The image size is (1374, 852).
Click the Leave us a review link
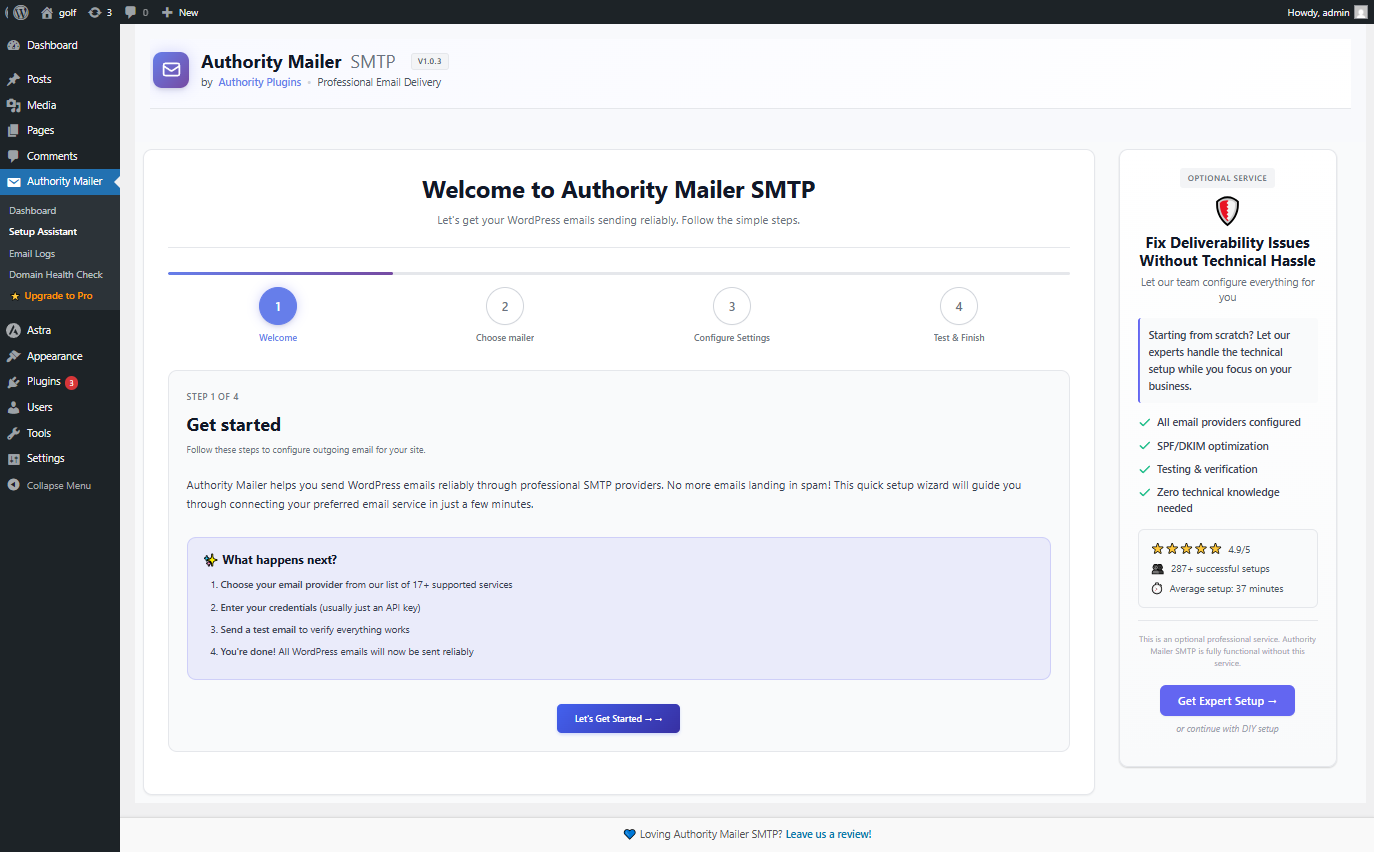(x=829, y=834)
